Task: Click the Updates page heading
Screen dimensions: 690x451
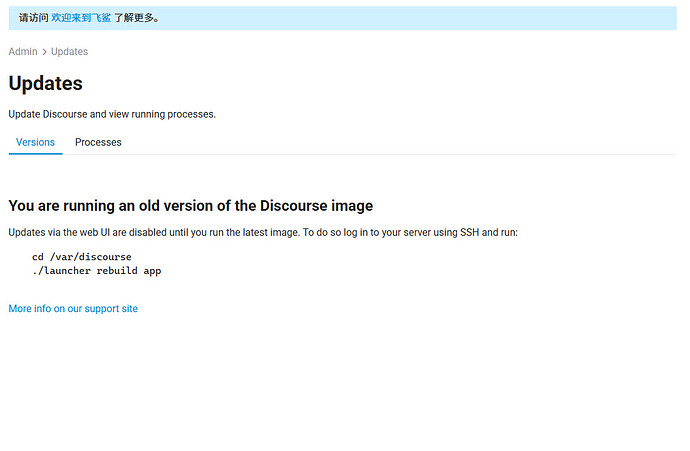Action: (45, 83)
